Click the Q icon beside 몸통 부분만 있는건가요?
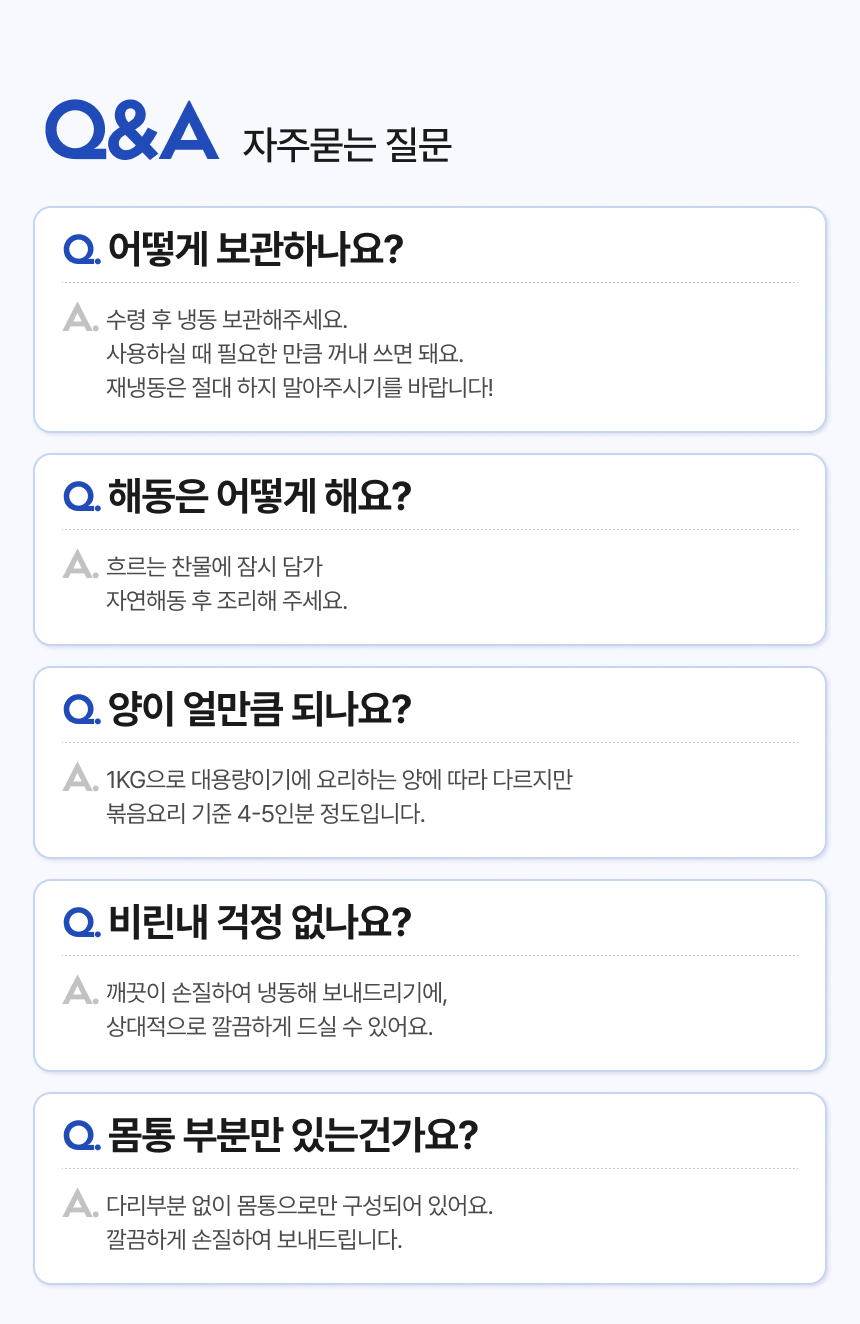 pos(79,1135)
